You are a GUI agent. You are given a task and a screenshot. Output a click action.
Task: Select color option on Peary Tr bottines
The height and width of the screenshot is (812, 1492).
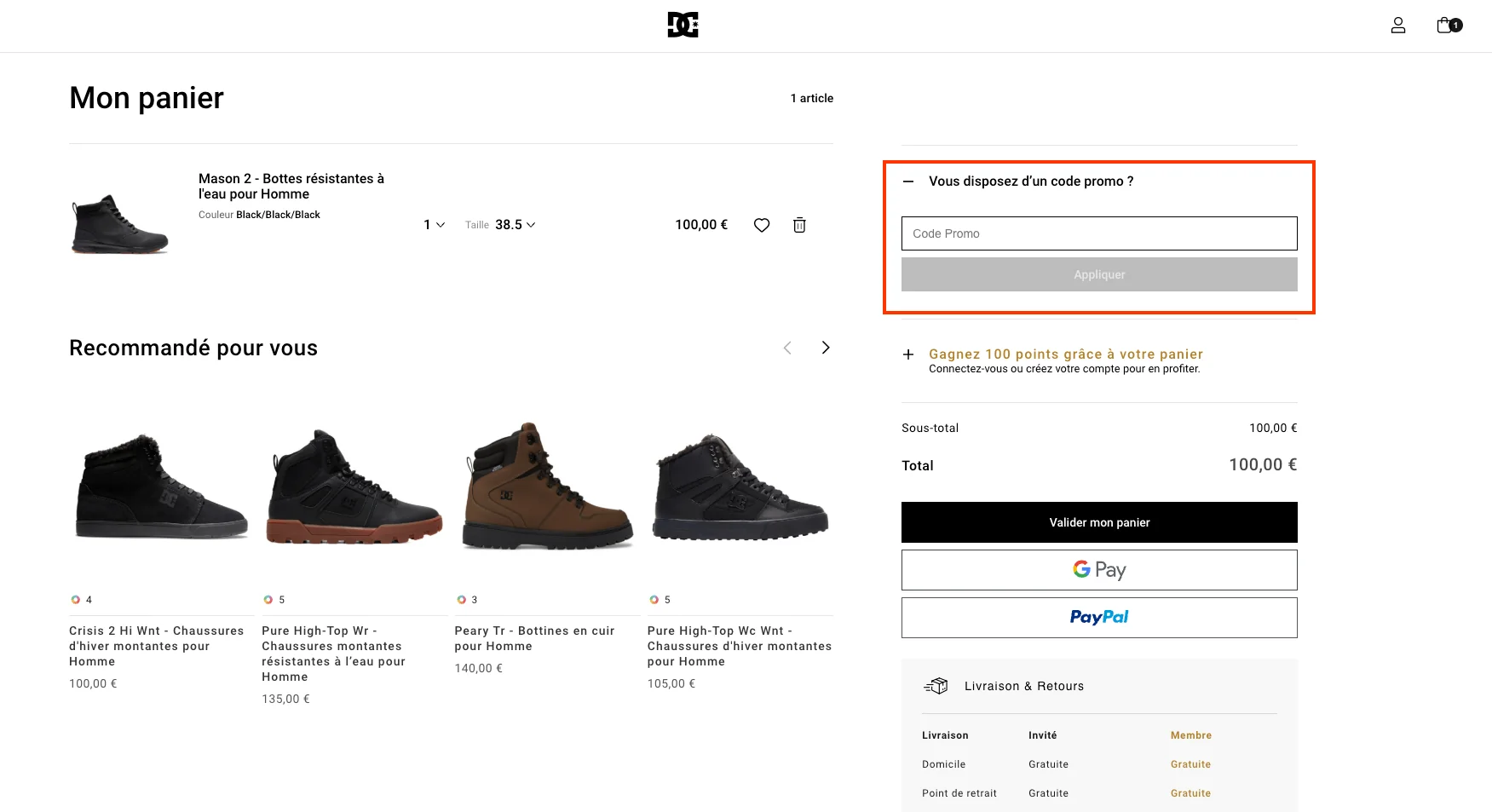coord(462,599)
